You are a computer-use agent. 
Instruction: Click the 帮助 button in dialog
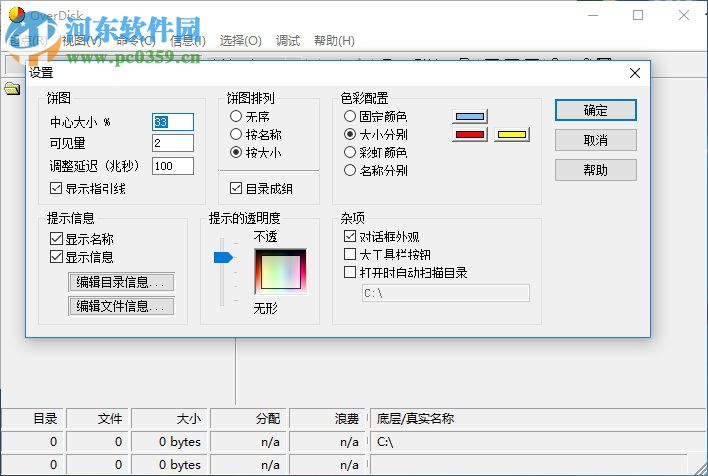click(596, 170)
